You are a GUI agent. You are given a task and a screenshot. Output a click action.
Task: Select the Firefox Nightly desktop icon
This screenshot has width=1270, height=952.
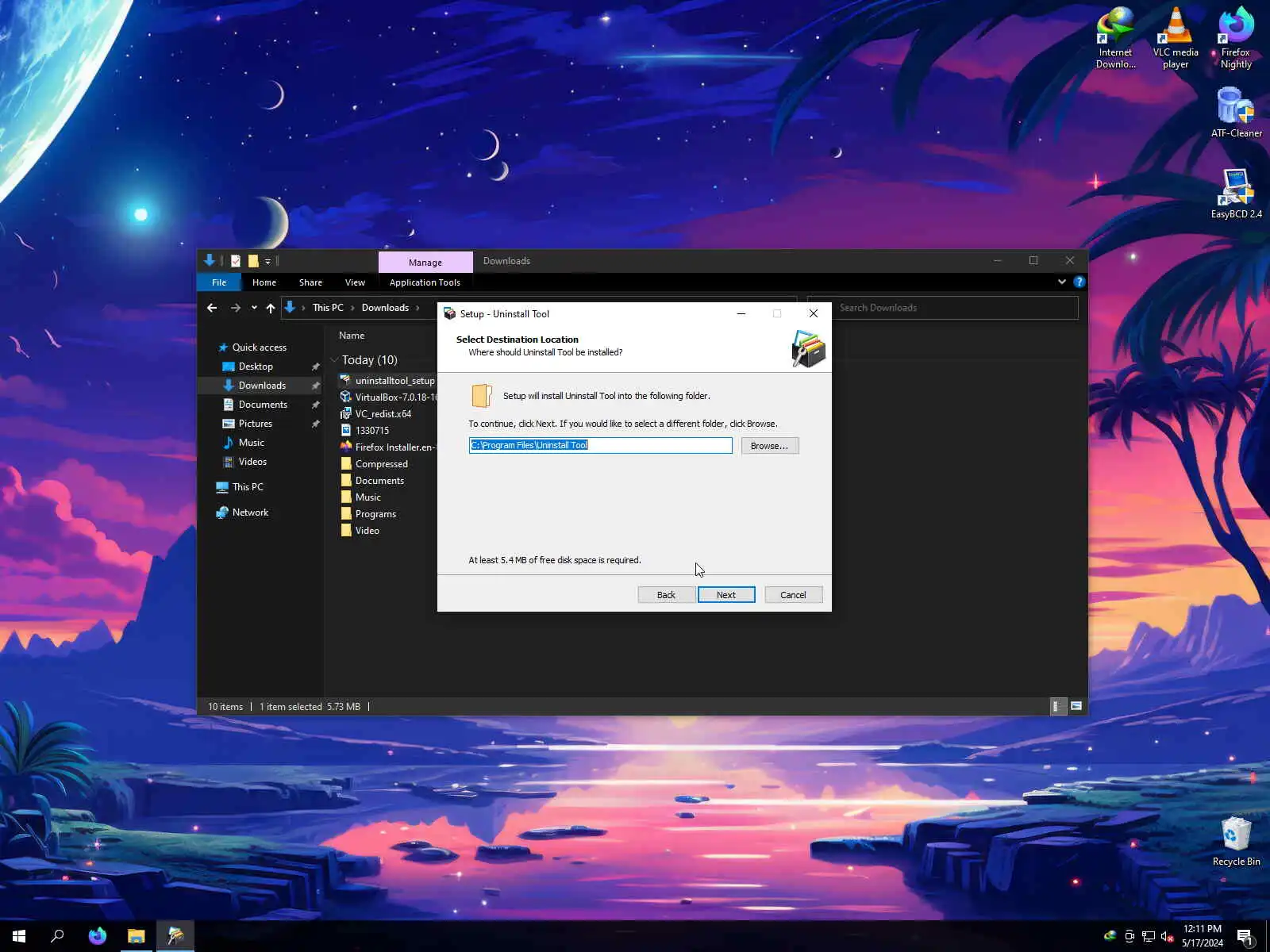(1236, 39)
